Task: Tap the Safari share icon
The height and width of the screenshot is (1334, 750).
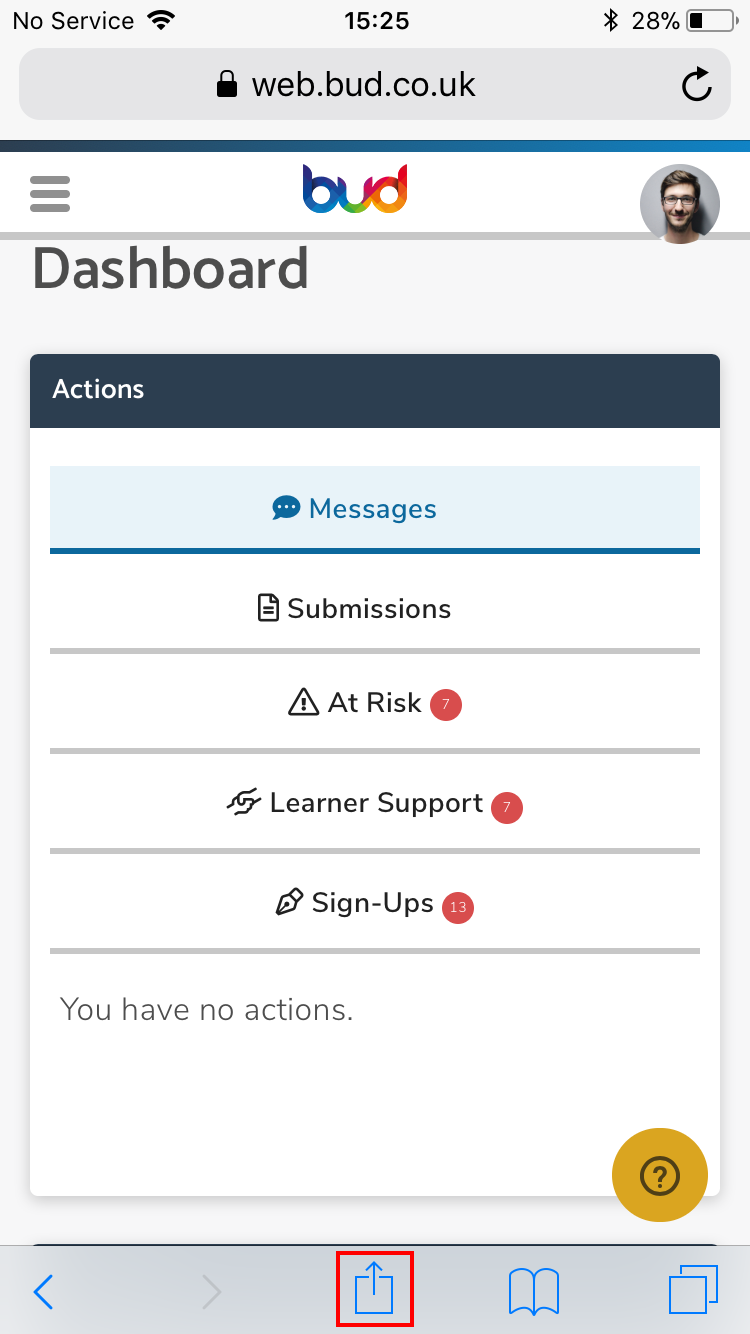Action: click(375, 1289)
